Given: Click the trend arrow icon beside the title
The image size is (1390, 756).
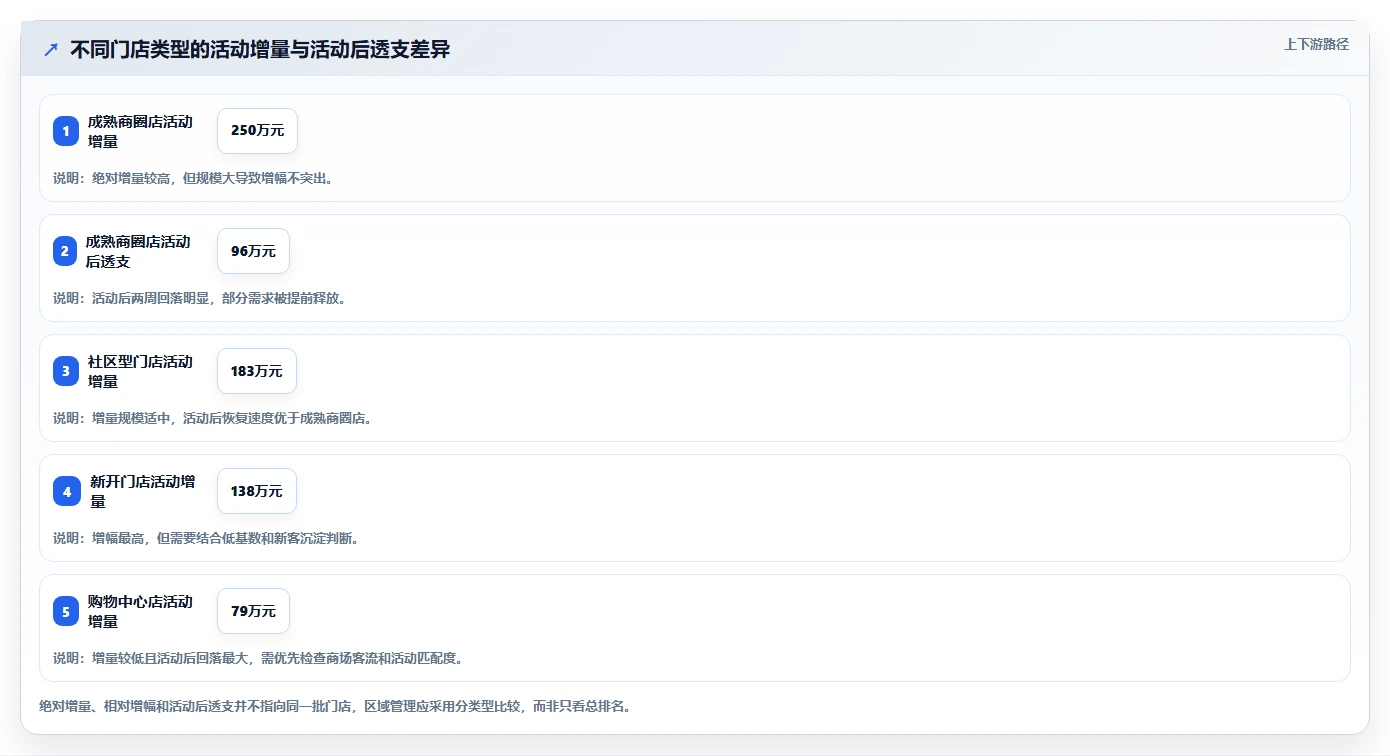Looking at the screenshot, I should pyautogui.click(x=51, y=49).
